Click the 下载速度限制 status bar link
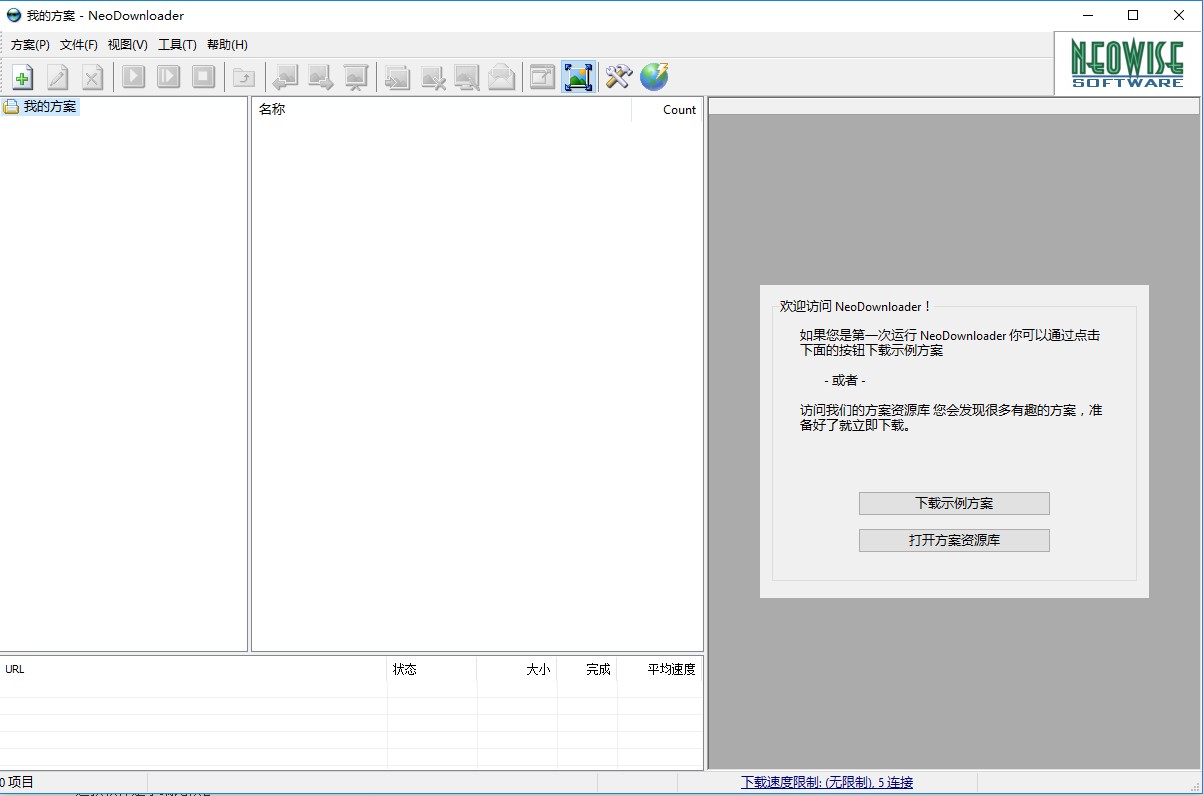 tap(828, 781)
